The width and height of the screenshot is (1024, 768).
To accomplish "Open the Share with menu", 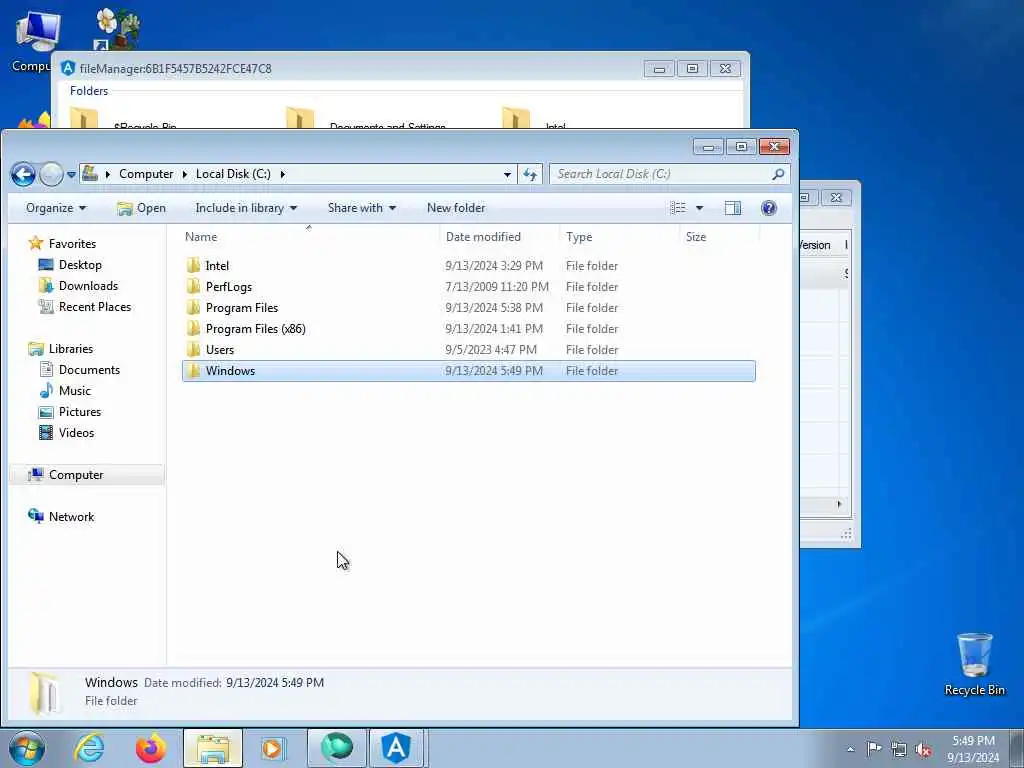I will (362, 208).
